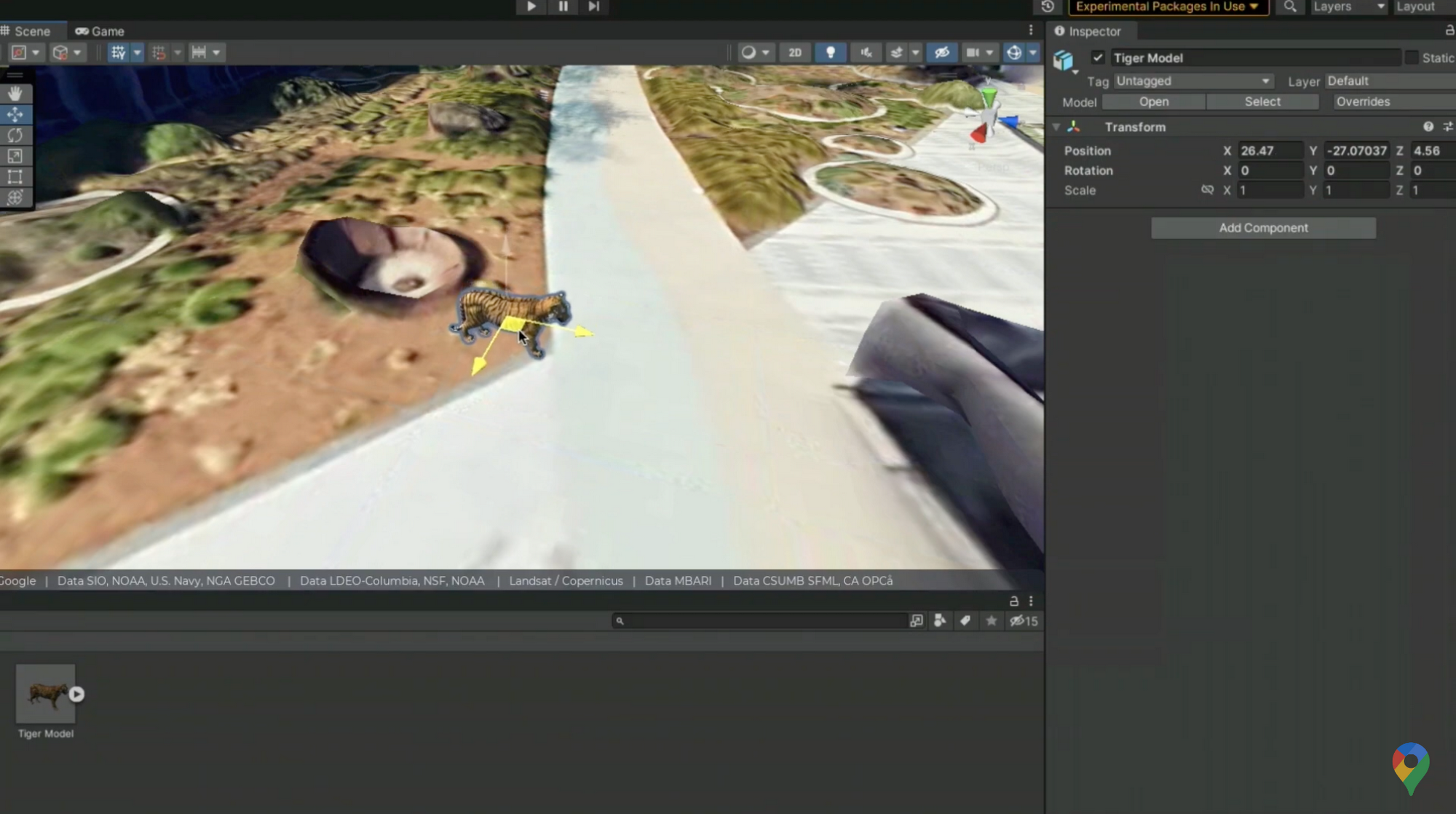Click the Play button in toolbar

(x=529, y=8)
